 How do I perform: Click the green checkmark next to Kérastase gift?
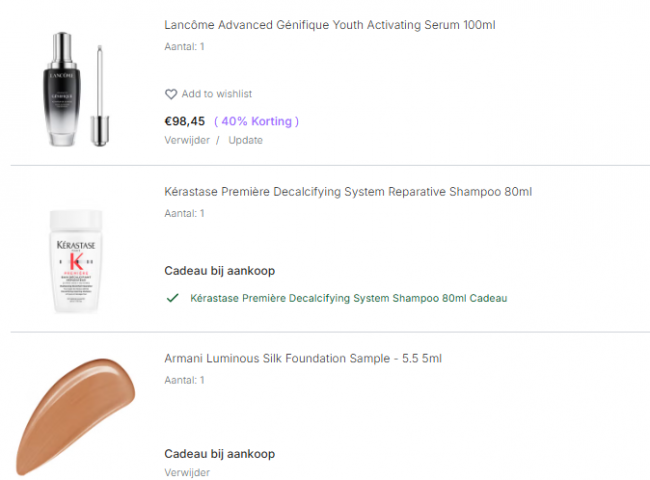[x=172, y=298]
